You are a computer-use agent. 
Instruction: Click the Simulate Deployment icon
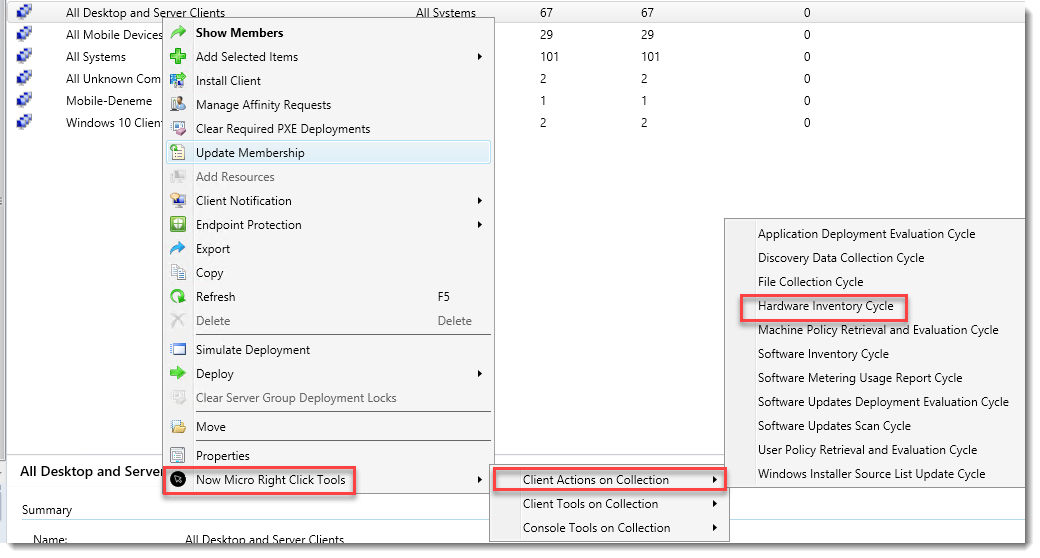click(178, 350)
